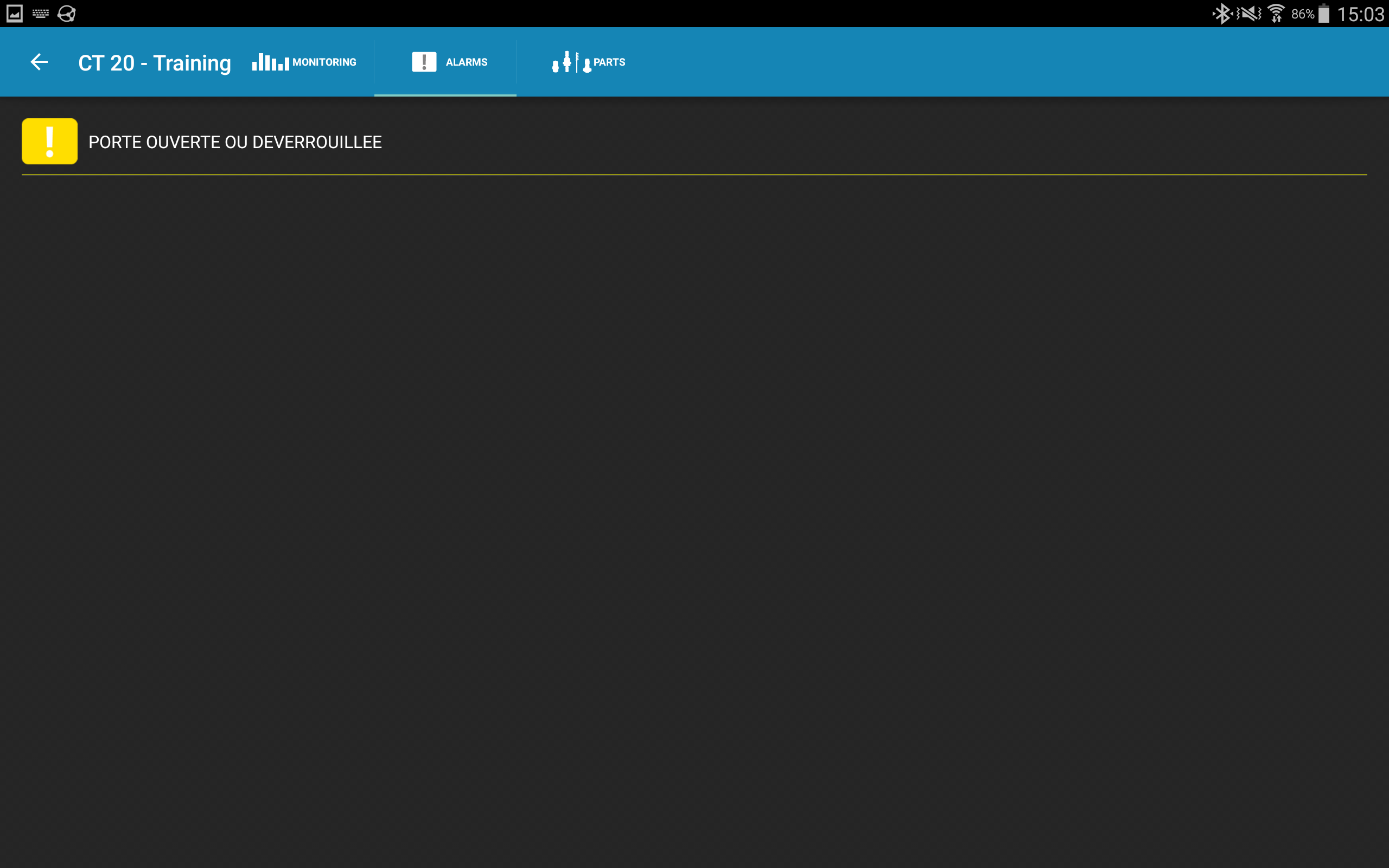This screenshot has height=868, width=1389.
Task: Switch to the PARTS tab label
Action: click(609, 62)
